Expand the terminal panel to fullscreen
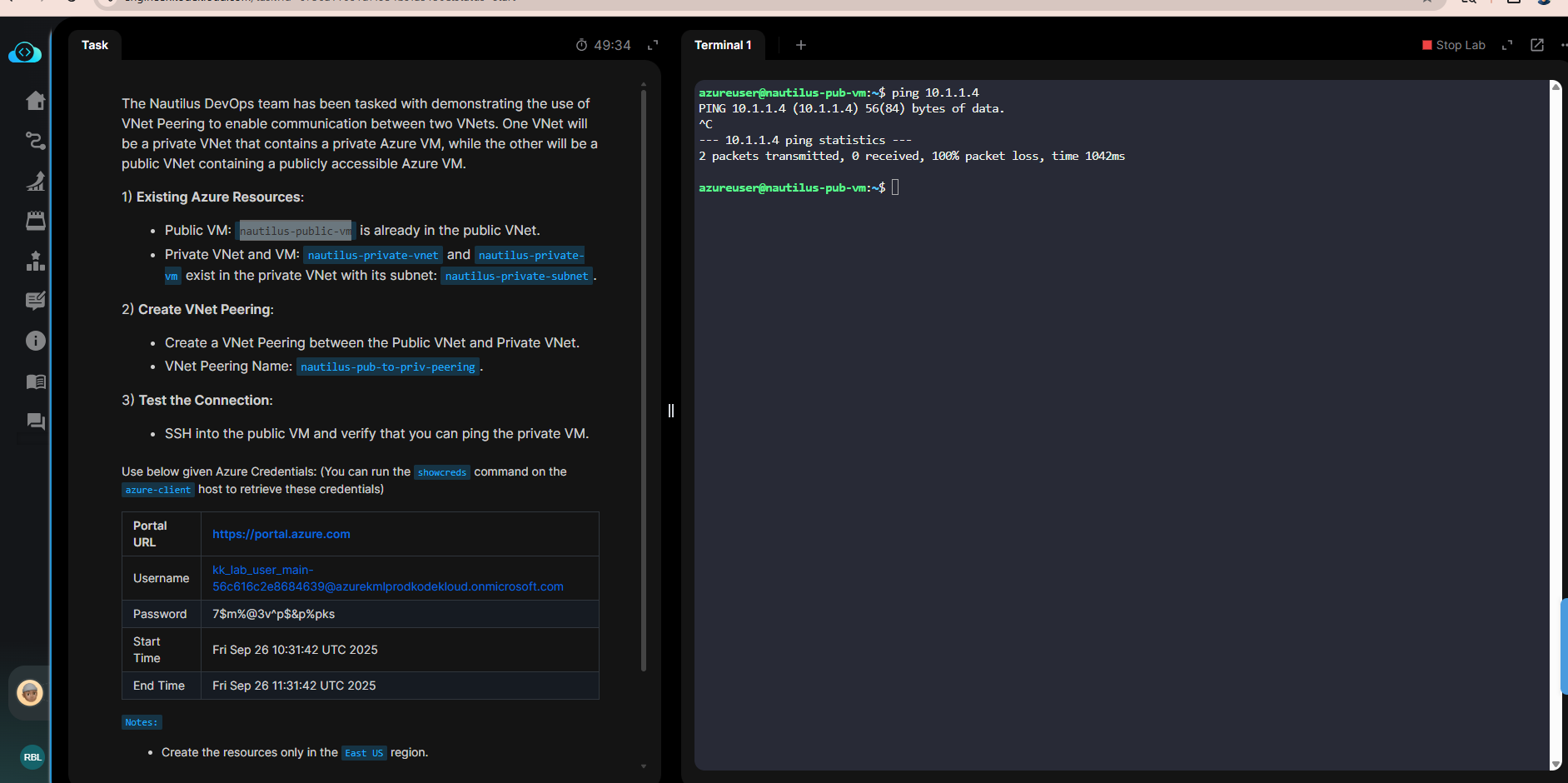1568x783 pixels. [x=1507, y=45]
